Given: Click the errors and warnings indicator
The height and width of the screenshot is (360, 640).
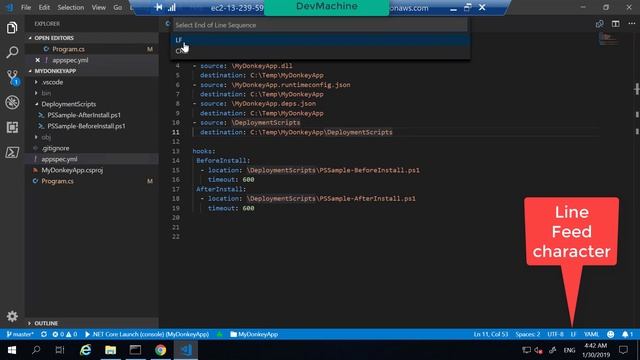Looking at the screenshot, I should [x=65, y=334].
